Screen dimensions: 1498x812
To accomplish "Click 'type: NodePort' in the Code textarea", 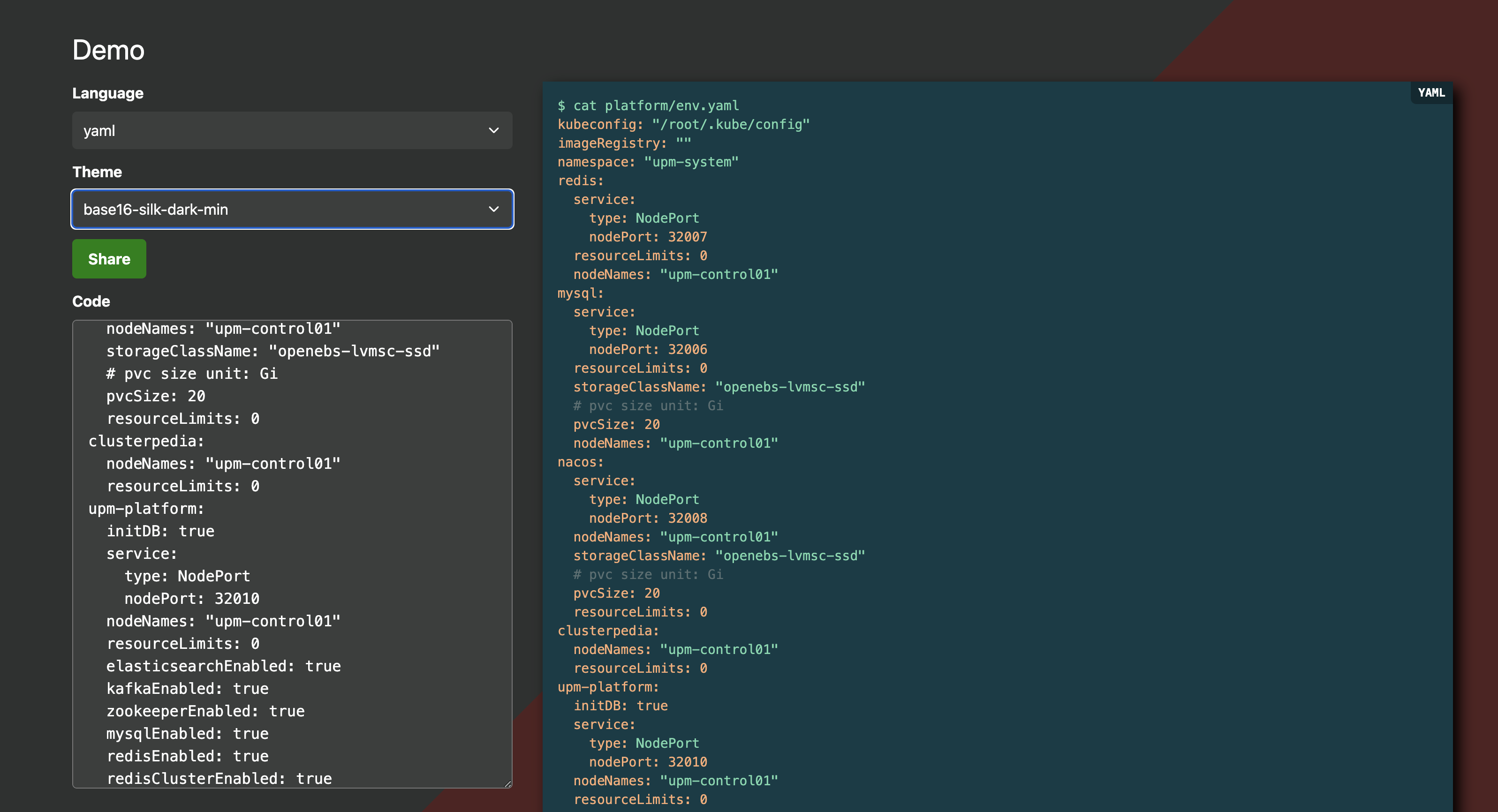I will (x=187, y=576).
